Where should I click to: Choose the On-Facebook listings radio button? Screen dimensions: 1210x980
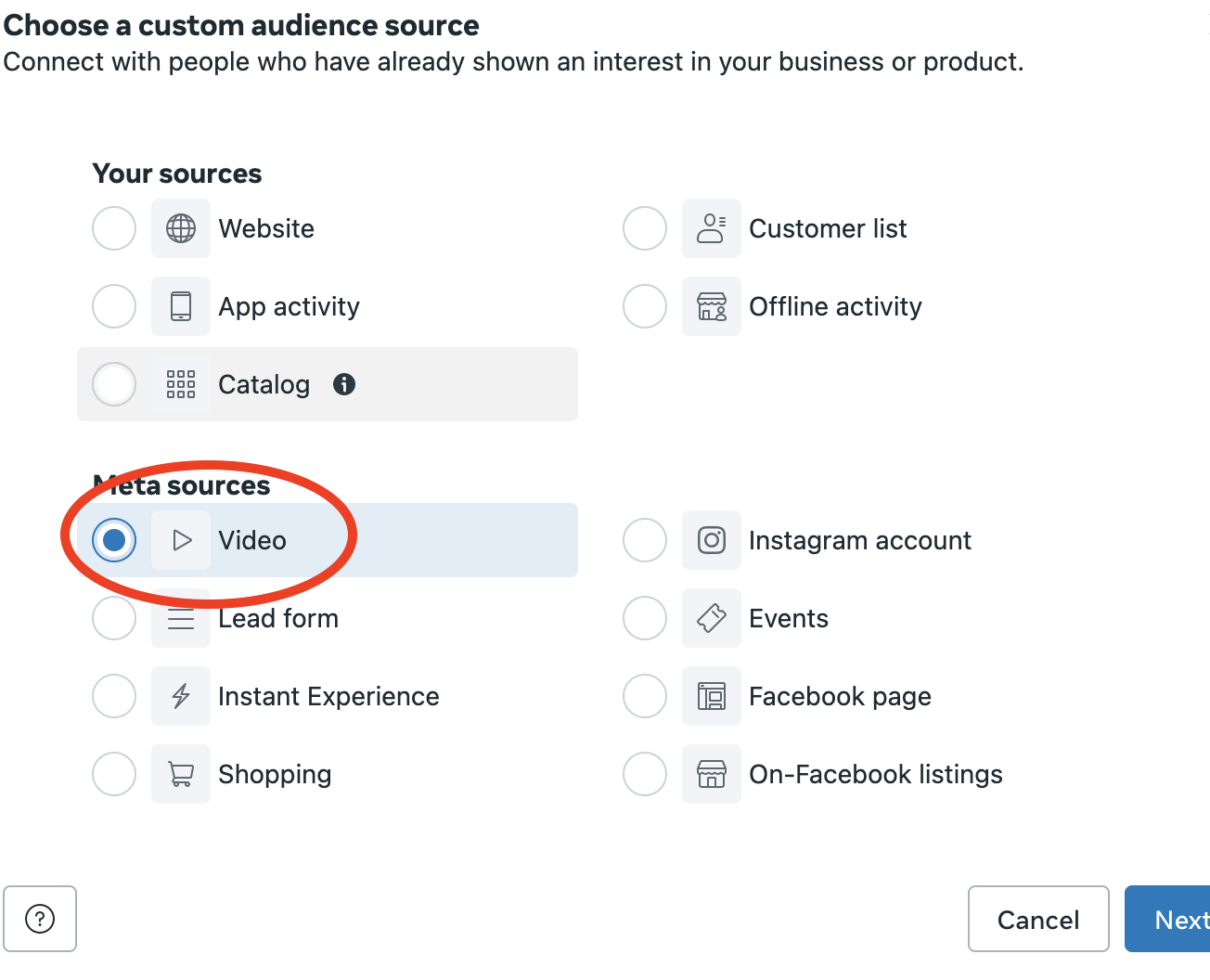click(645, 774)
